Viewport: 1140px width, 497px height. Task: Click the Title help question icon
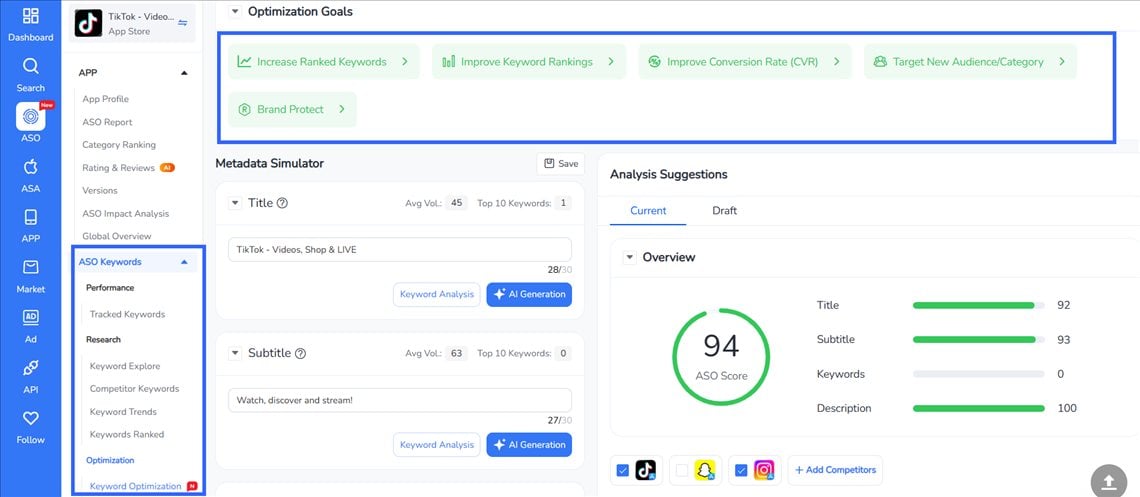283,203
